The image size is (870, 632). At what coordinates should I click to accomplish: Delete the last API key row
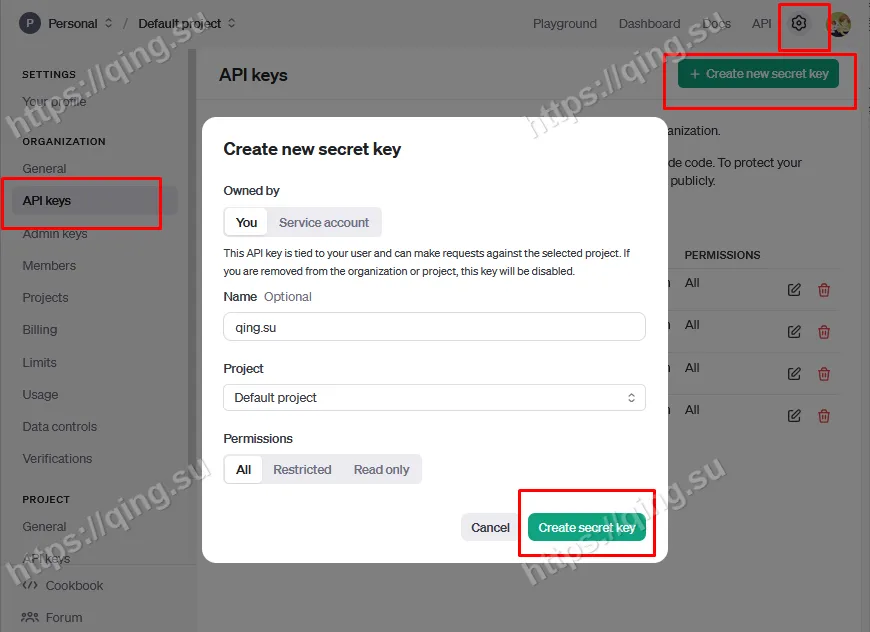824,416
